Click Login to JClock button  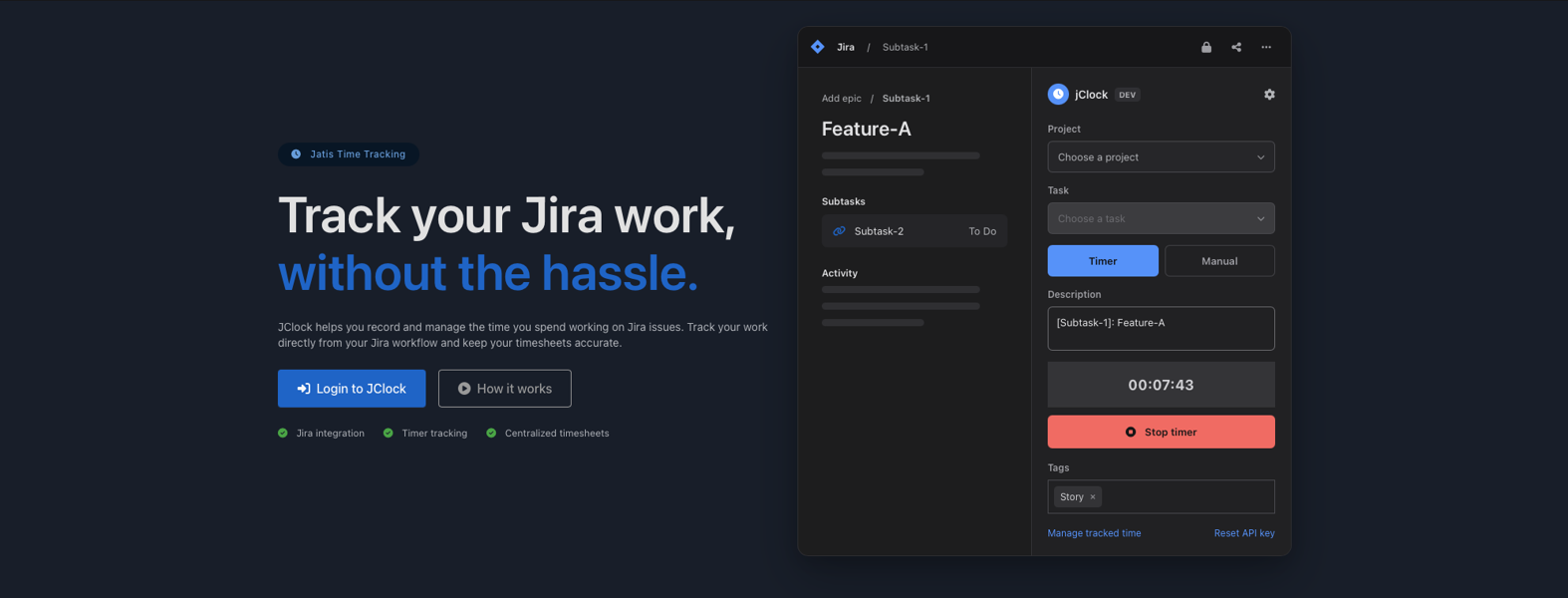[352, 389]
